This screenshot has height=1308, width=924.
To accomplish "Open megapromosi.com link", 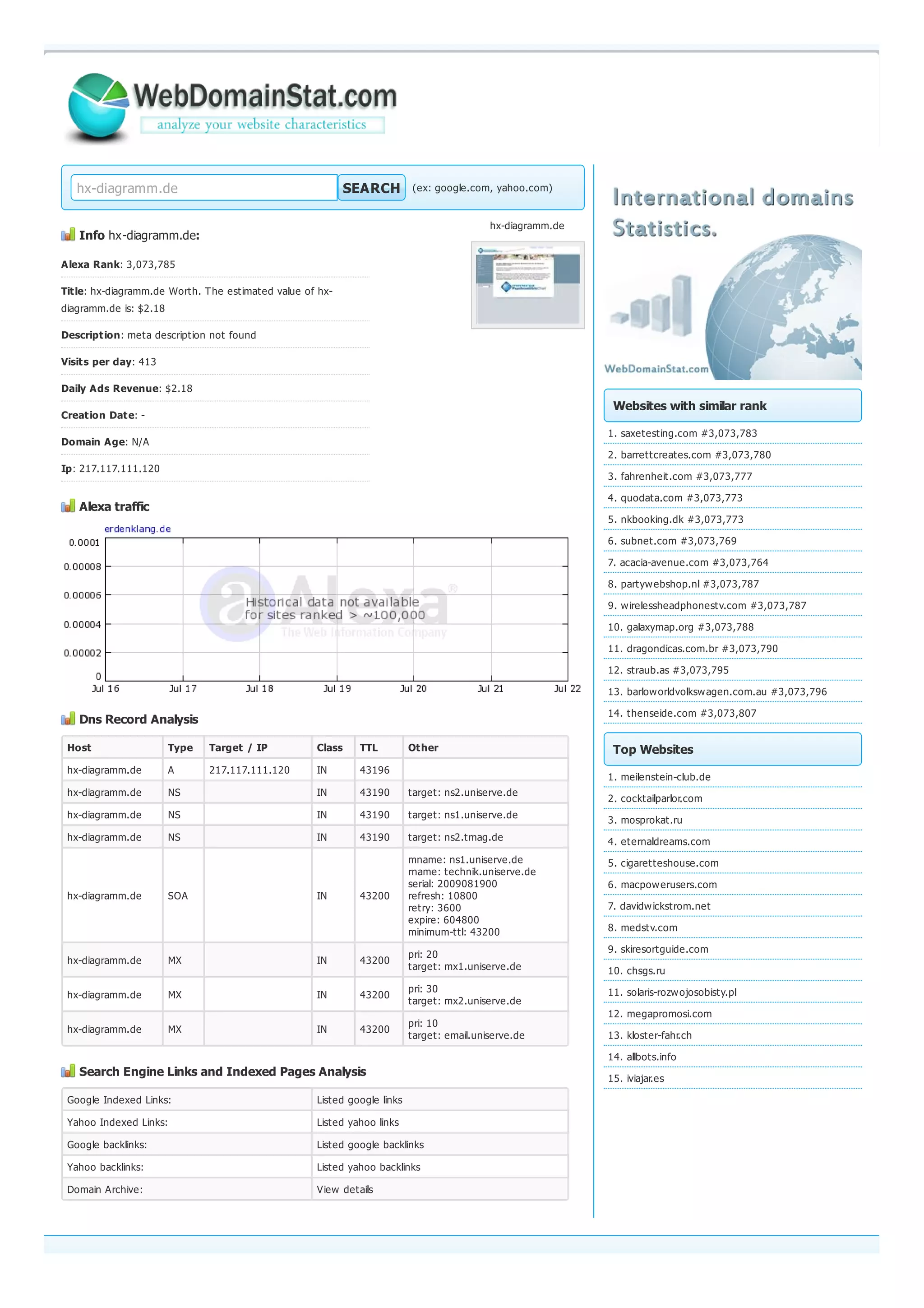I will coord(669,1014).
